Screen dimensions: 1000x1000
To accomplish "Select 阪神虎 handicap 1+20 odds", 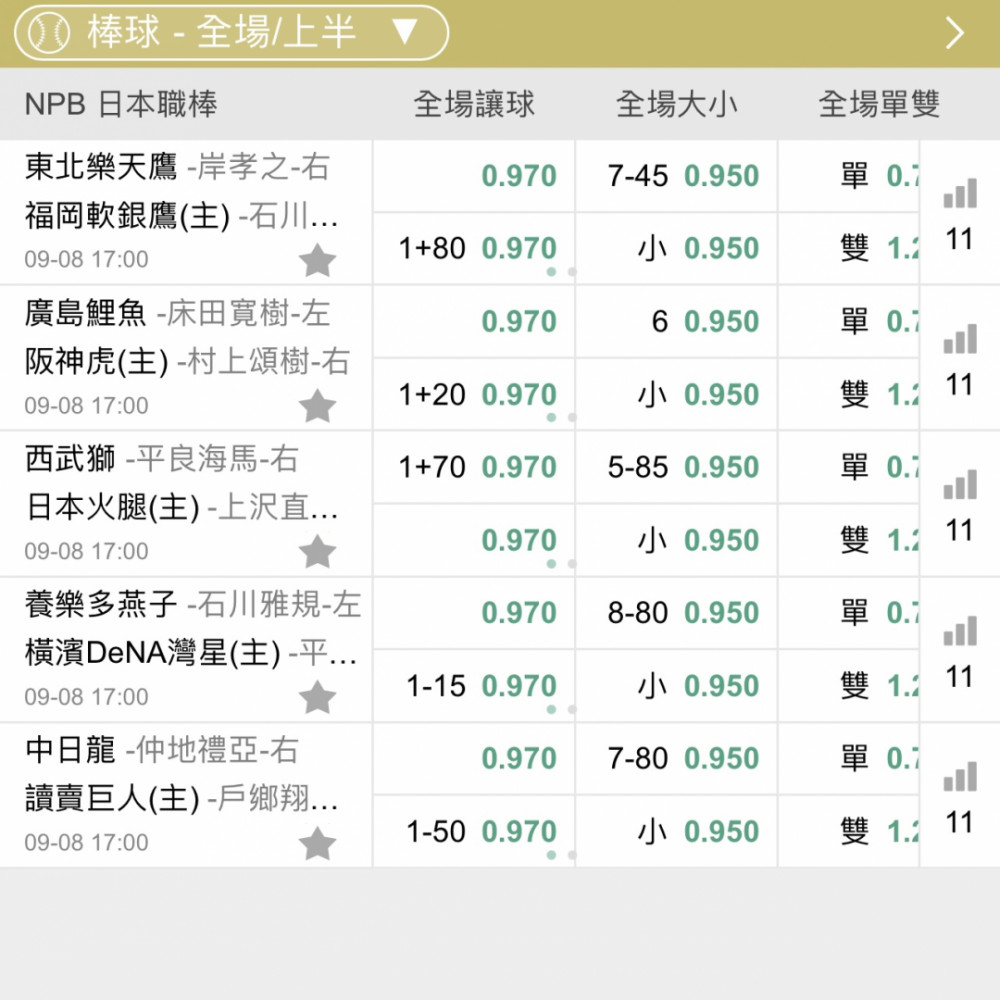I will [474, 394].
